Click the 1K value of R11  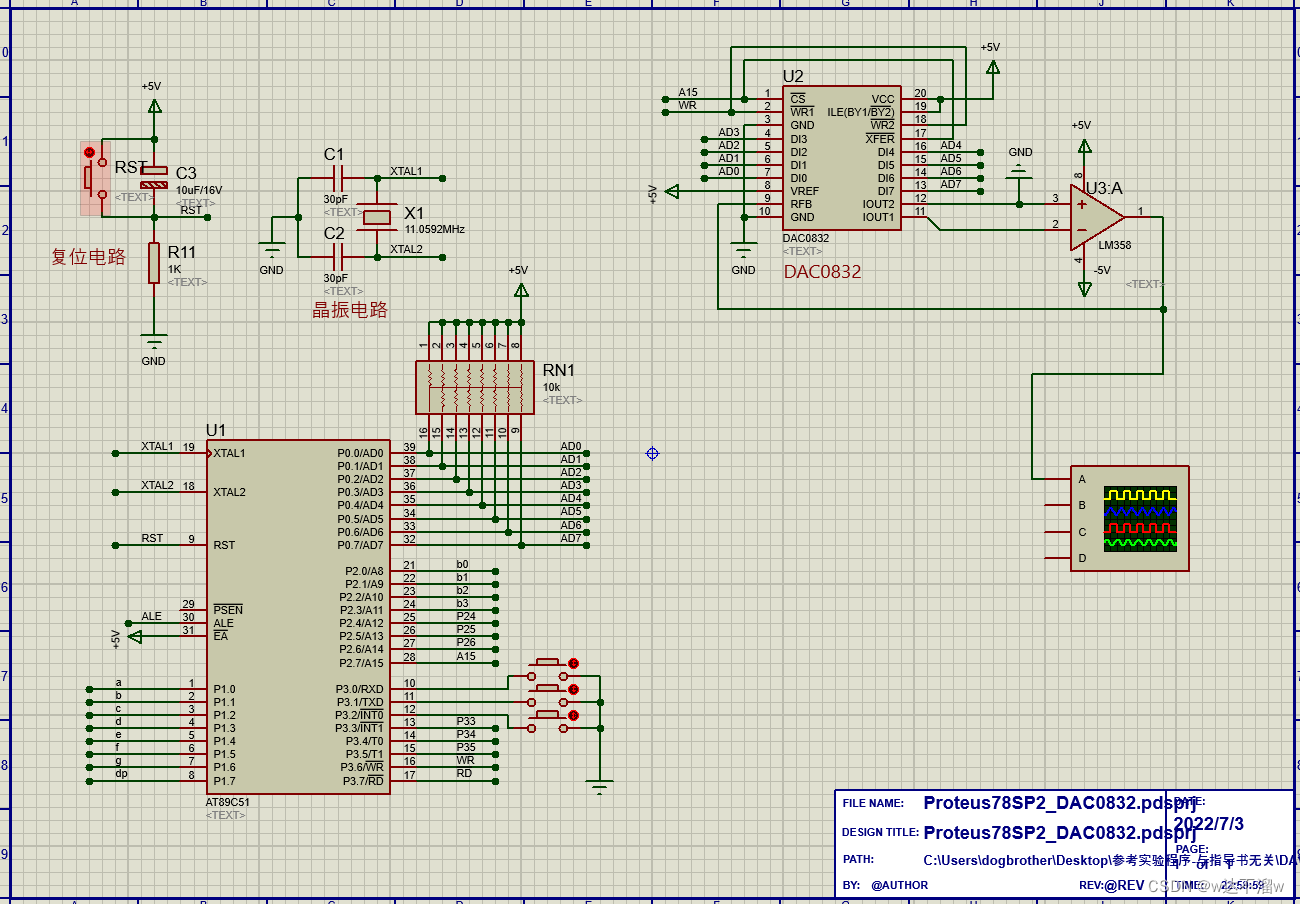pos(174,269)
